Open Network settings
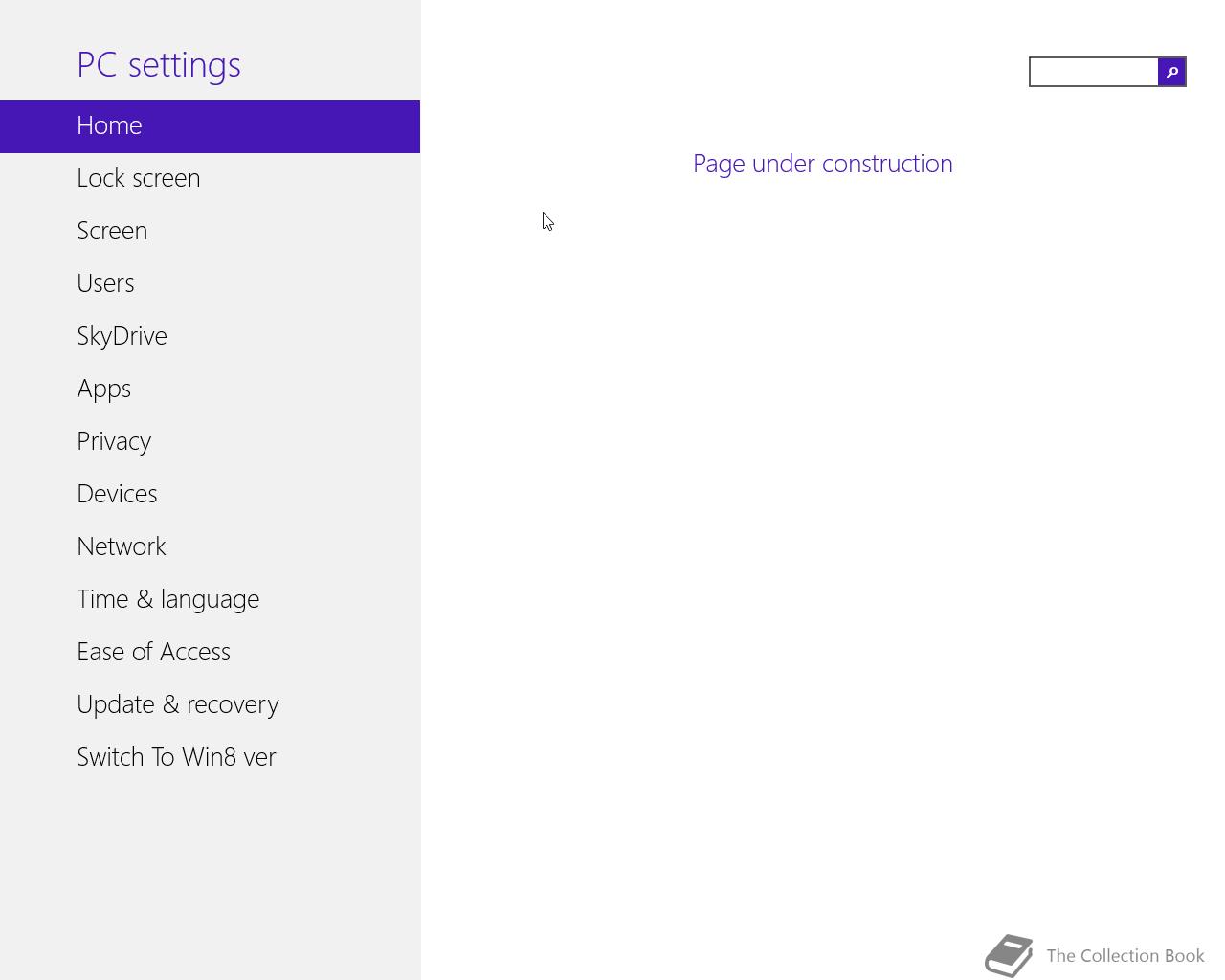Image resolution: width=1225 pixels, height=980 pixels. tap(122, 546)
